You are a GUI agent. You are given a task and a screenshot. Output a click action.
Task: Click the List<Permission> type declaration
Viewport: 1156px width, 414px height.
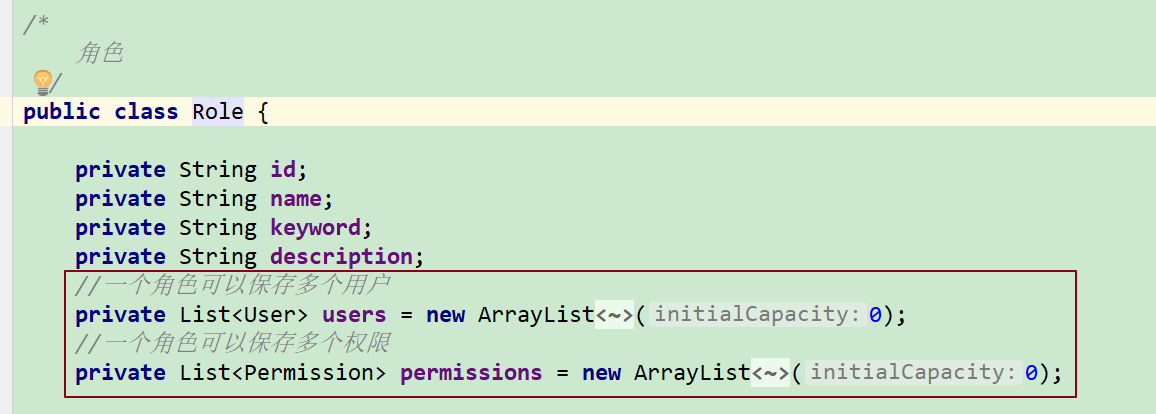[x=282, y=373]
